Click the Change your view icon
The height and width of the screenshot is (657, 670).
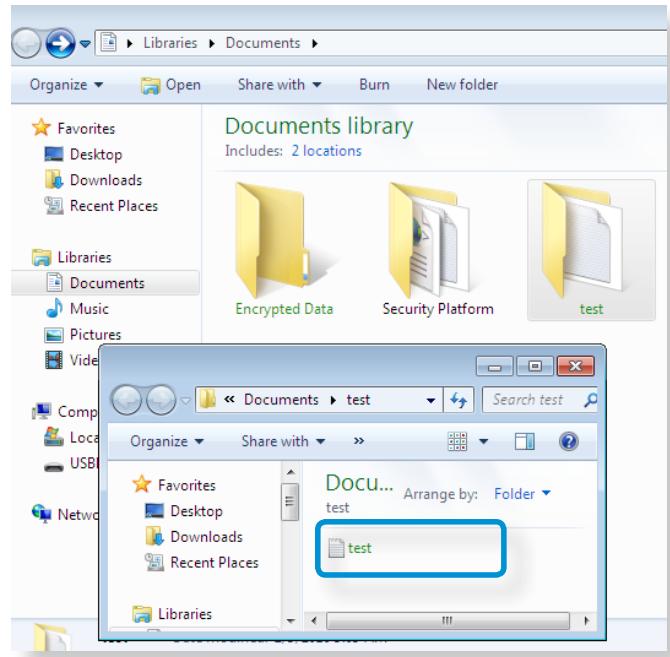click(x=457, y=441)
